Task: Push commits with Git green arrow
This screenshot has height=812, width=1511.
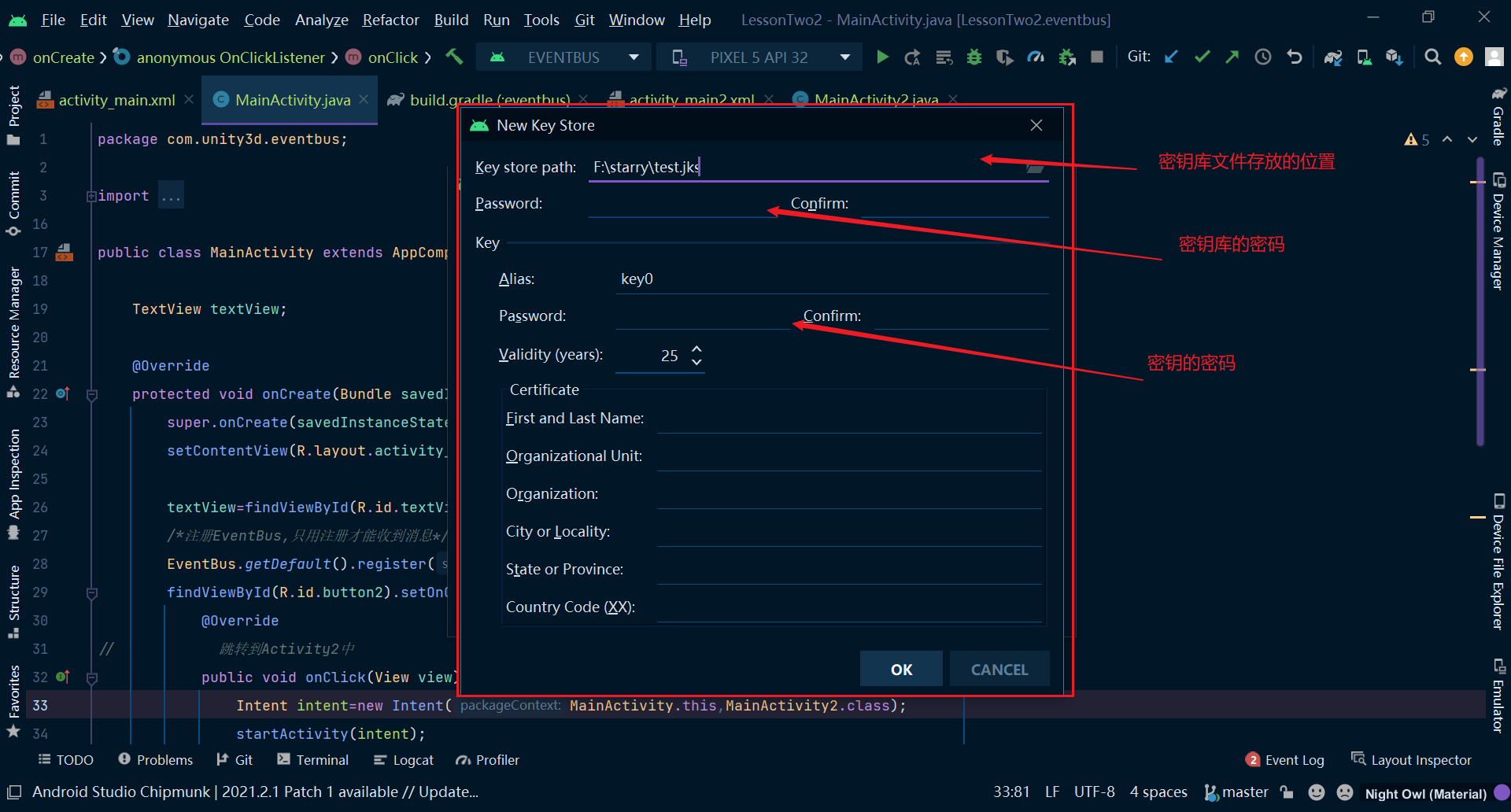Action: [1232, 57]
